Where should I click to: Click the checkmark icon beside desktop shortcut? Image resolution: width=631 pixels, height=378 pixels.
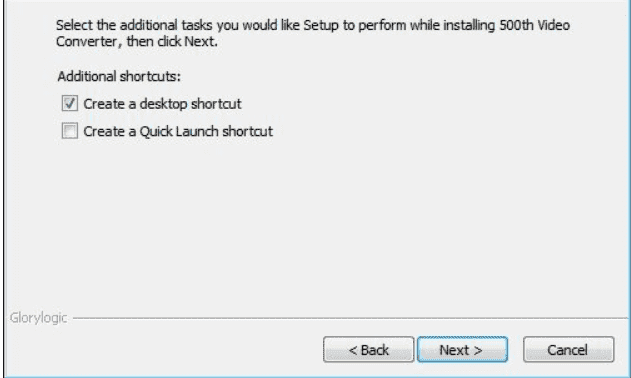pos(70,103)
